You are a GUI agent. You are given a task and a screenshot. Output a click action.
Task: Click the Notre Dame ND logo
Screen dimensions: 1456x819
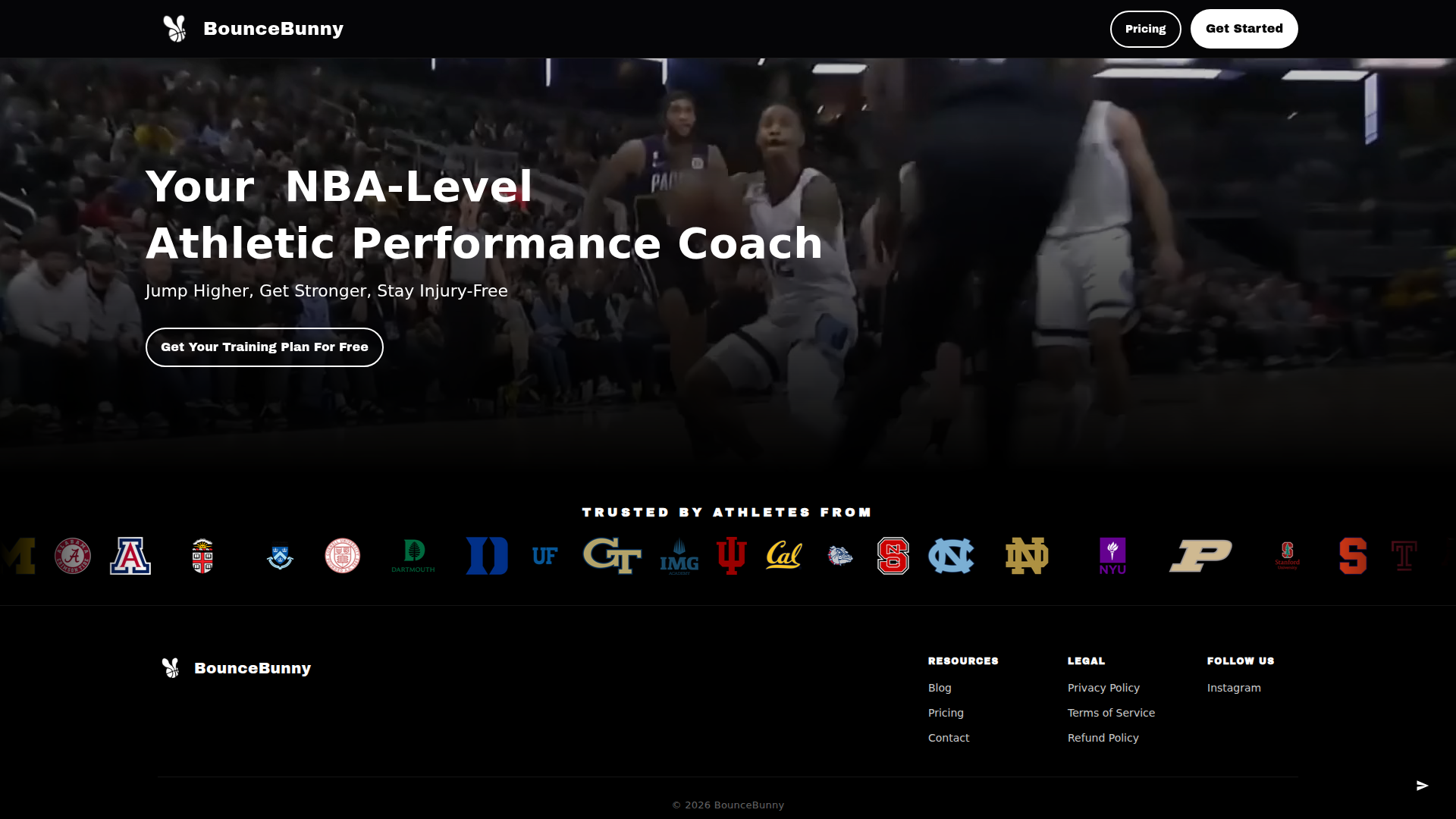coord(1027,556)
